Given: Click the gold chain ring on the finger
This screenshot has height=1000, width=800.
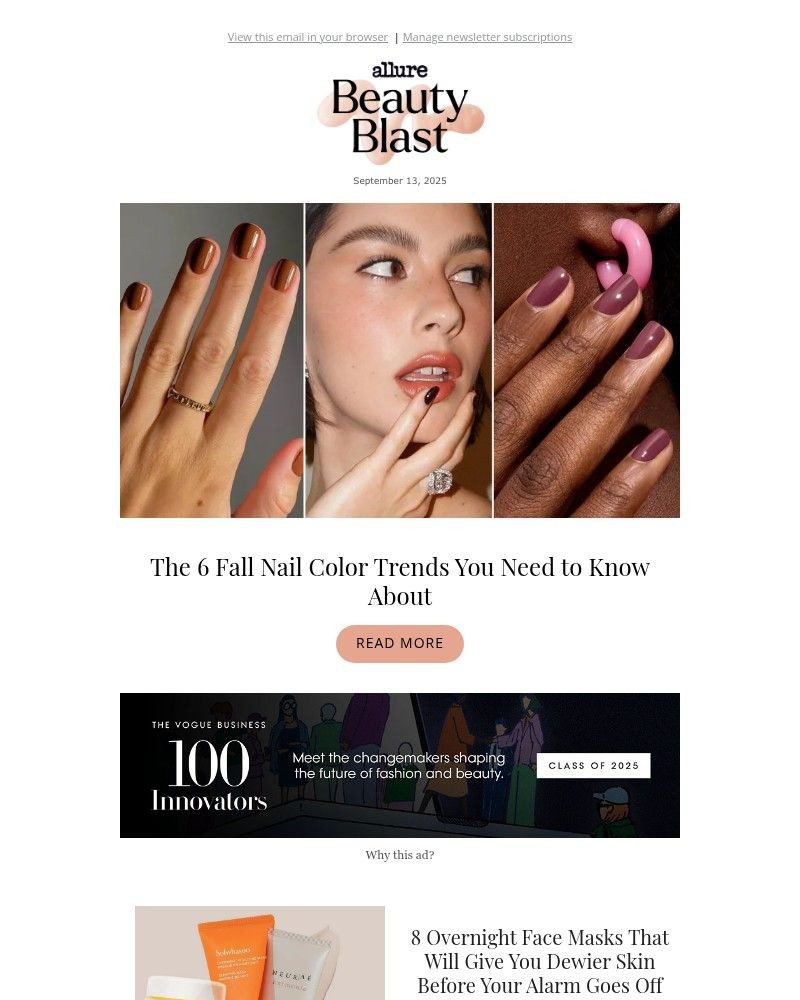Looking at the screenshot, I should coord(190,400).
